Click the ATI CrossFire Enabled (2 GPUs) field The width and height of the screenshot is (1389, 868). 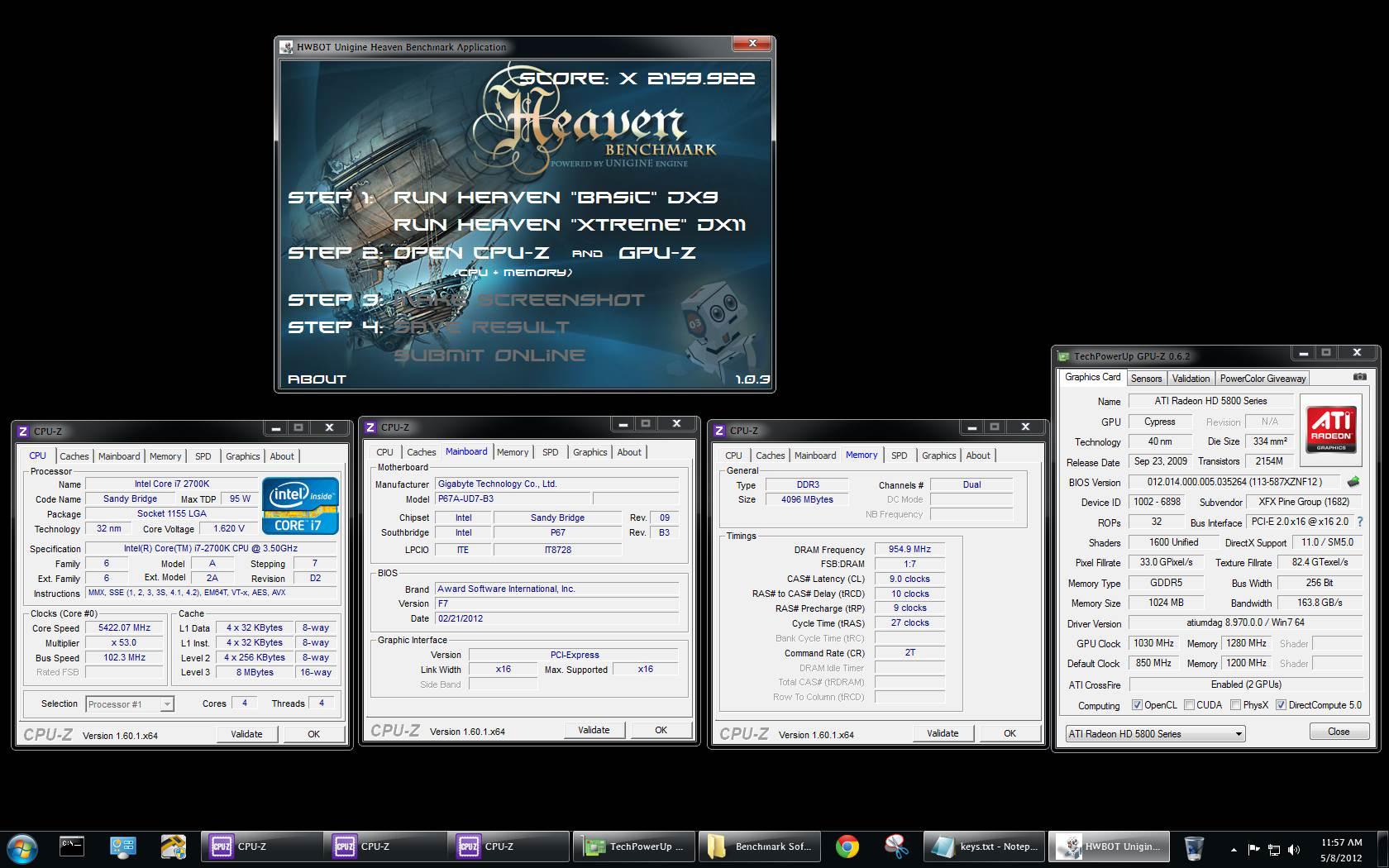1245,684
